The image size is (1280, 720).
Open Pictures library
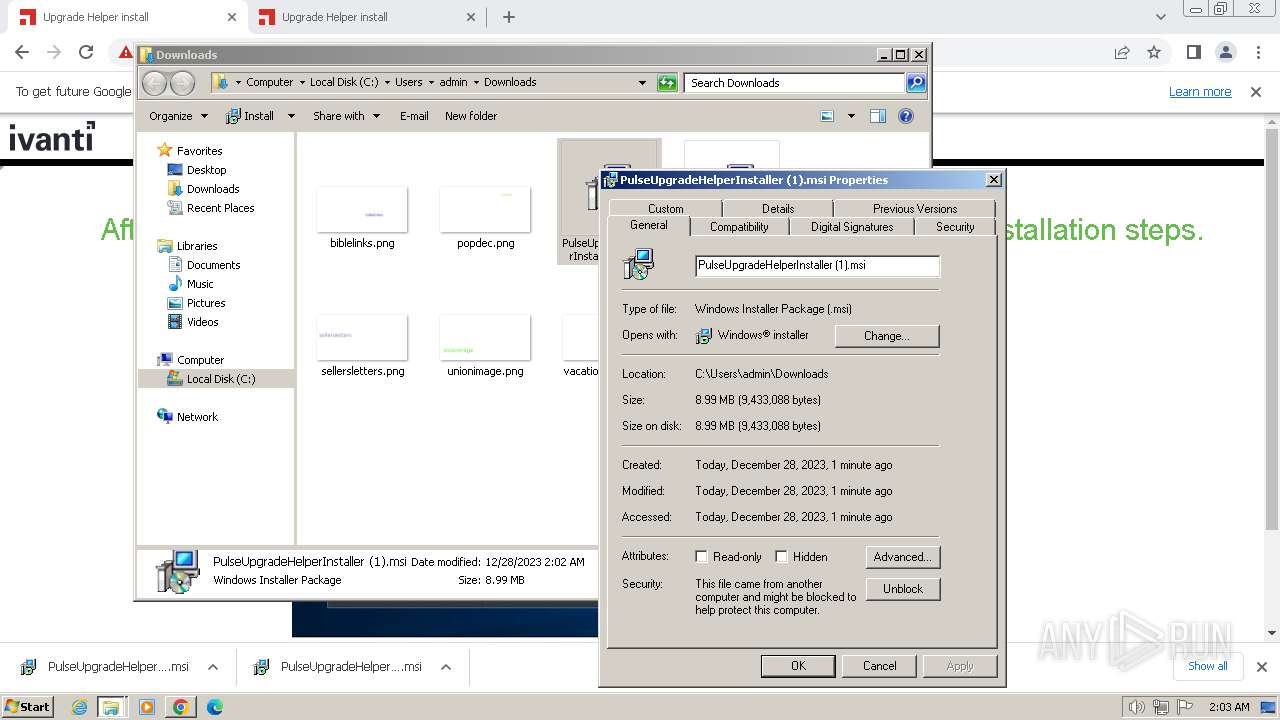[206, 303]
